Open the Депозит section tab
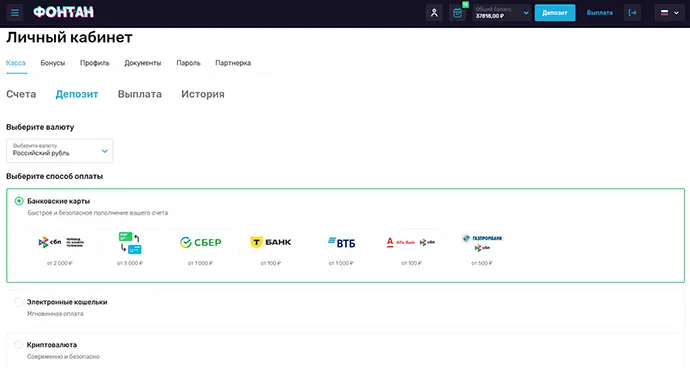Viewport: 690px width, 371px height. (x=77, y=94)
